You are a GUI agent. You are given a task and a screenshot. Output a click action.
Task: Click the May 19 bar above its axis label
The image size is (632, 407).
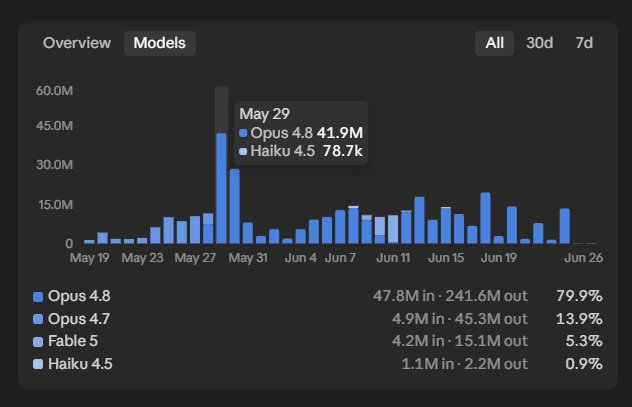point(89,242)
